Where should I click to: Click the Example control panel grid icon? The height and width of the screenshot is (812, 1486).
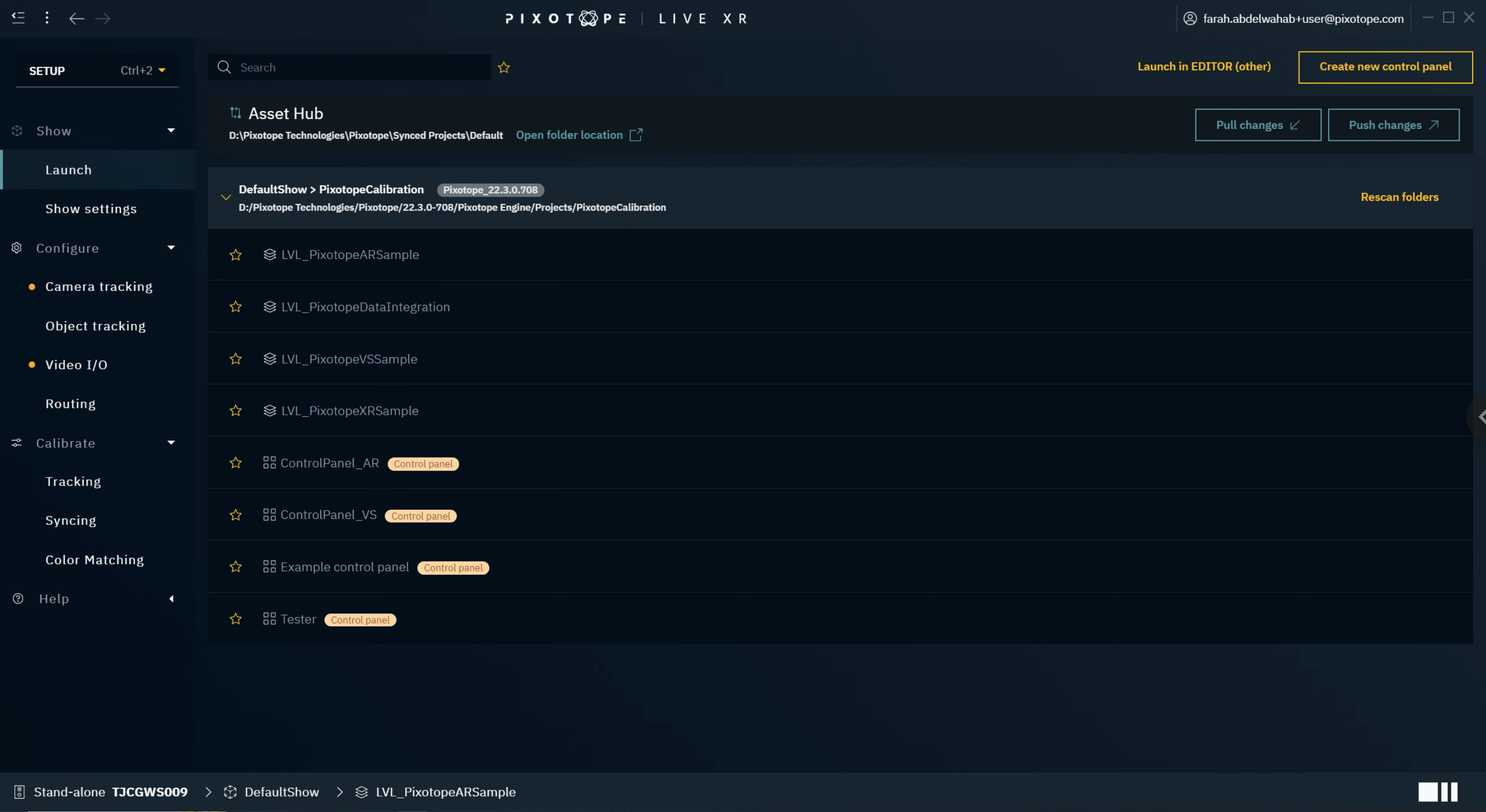tap(269, 566)
